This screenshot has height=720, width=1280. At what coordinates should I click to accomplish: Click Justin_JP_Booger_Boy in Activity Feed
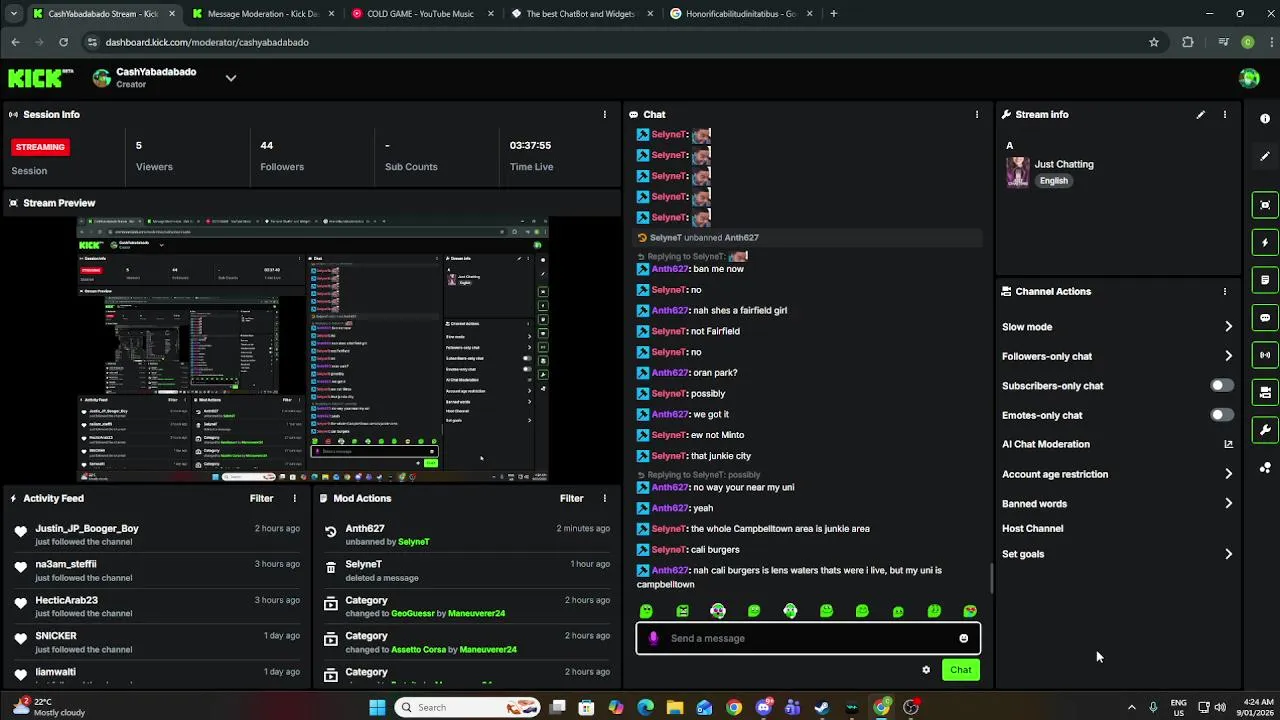pyautogui.click(x=87, y=528)
